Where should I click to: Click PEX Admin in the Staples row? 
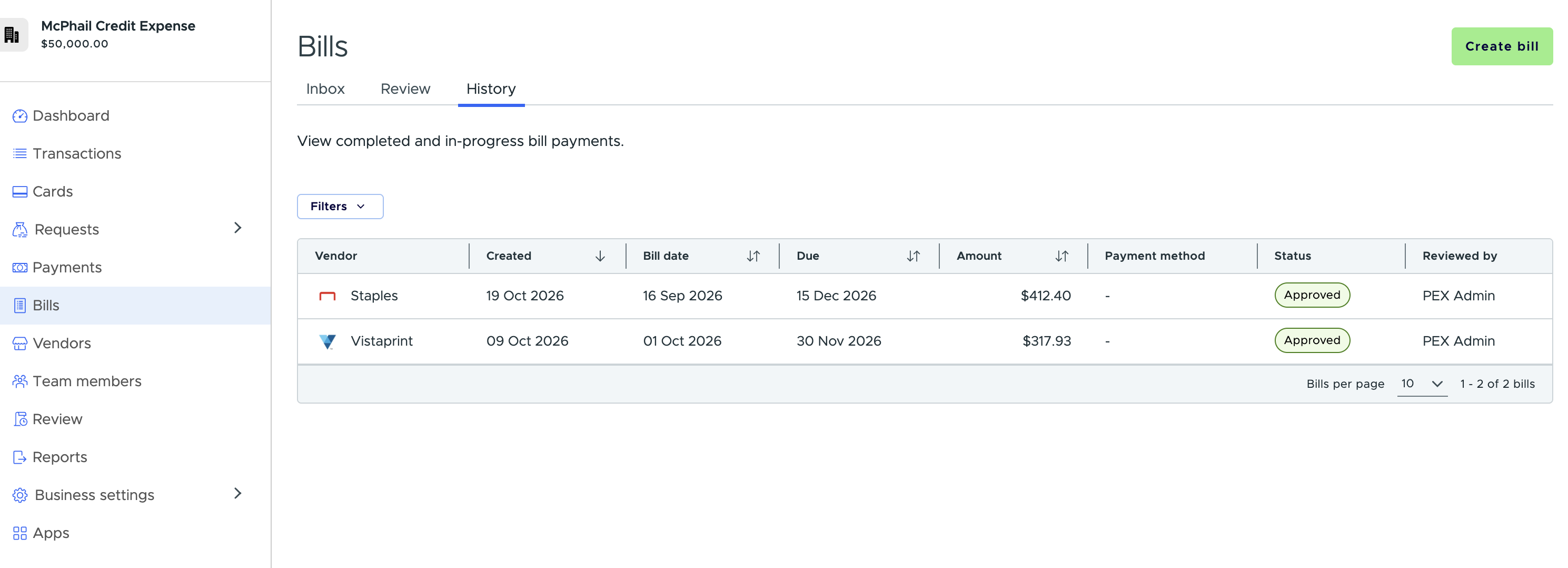(x=1458, y=296)
